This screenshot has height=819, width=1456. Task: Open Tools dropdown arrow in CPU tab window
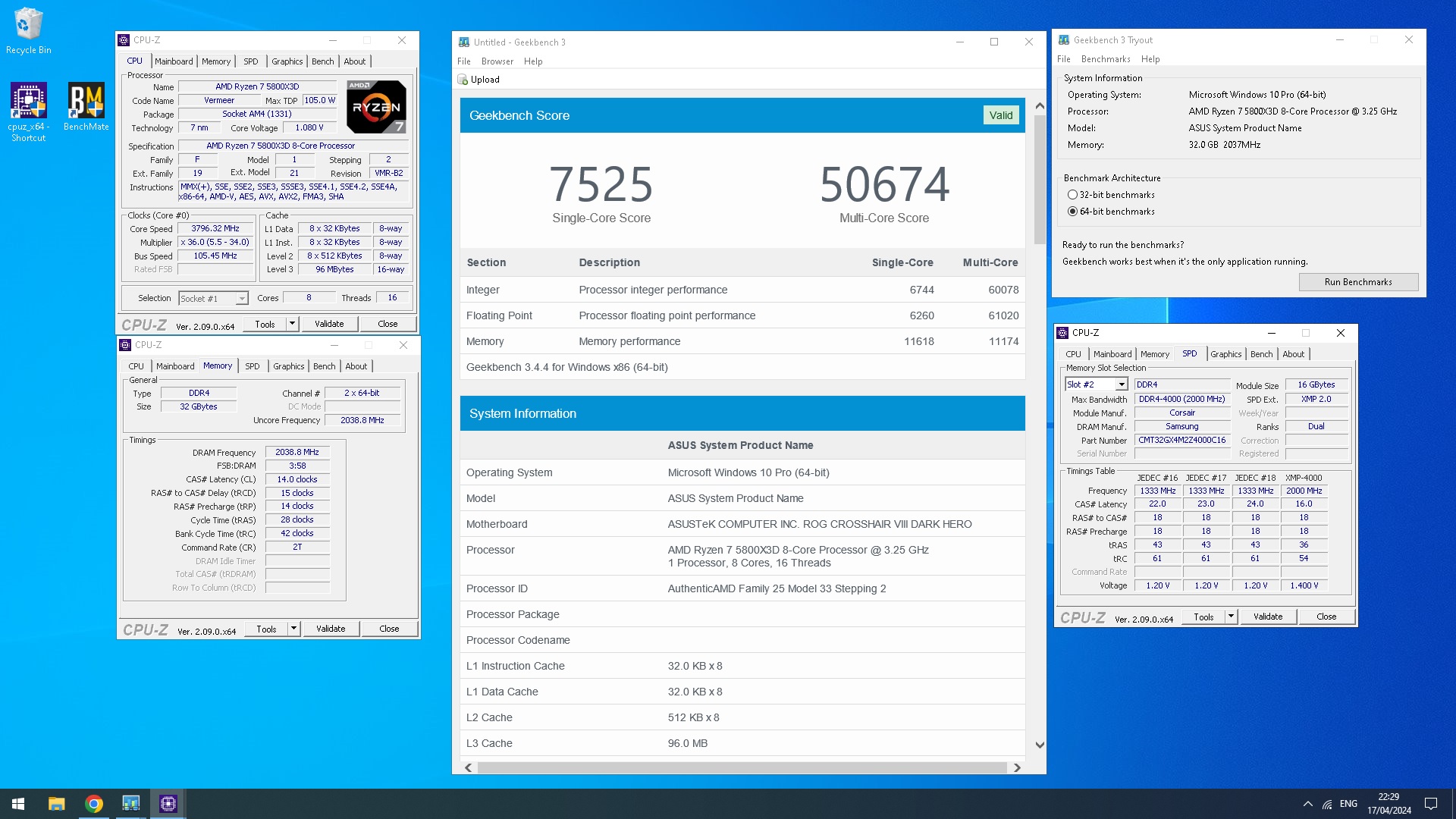(292, 324)
